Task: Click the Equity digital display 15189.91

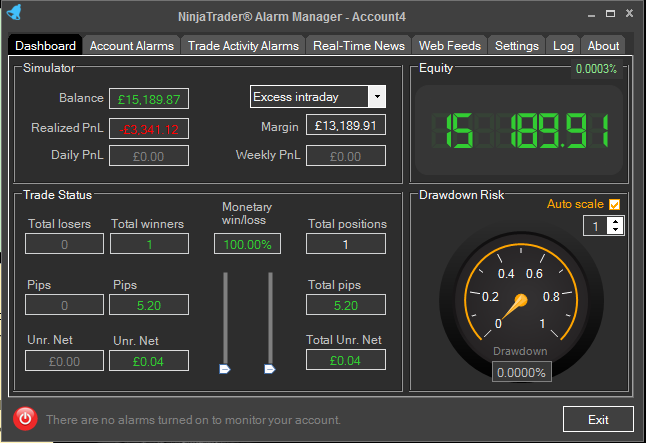Action: [x=519, y=130]
